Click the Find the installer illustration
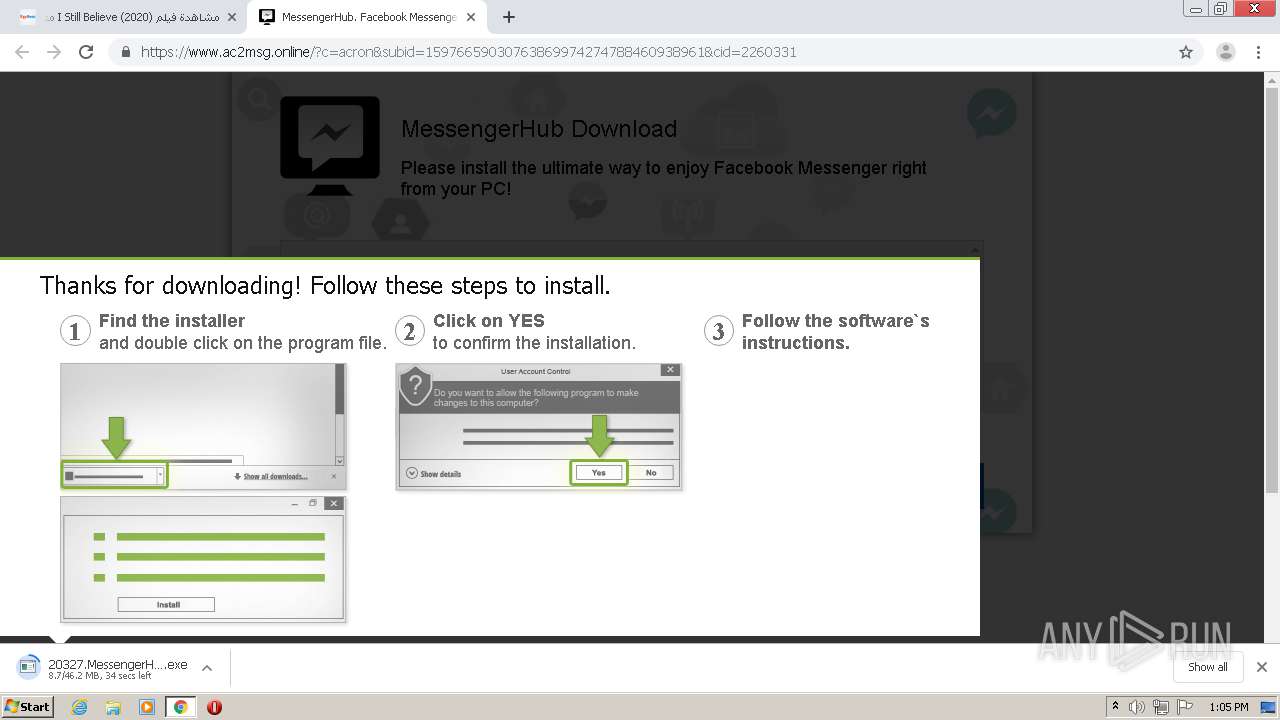 point(203,426)
